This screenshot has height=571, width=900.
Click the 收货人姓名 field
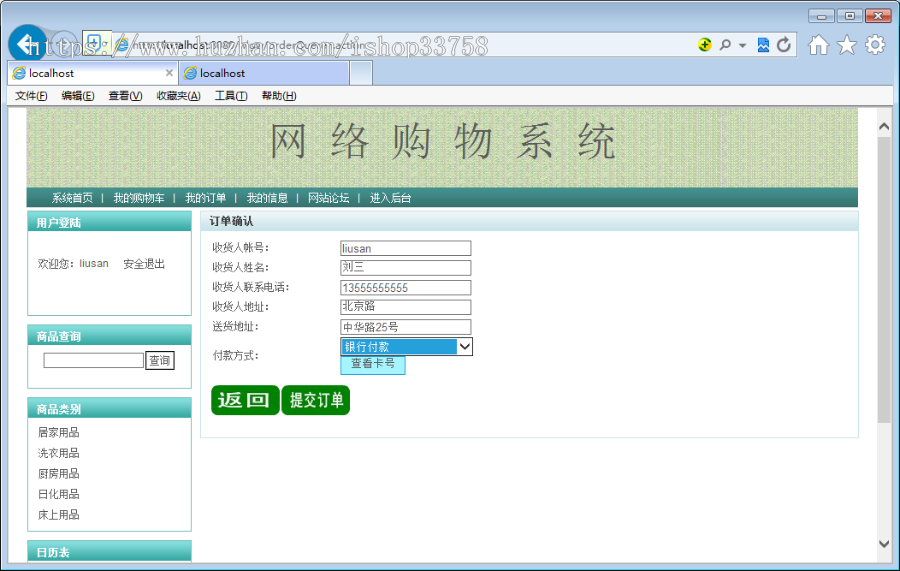point(406,268)
